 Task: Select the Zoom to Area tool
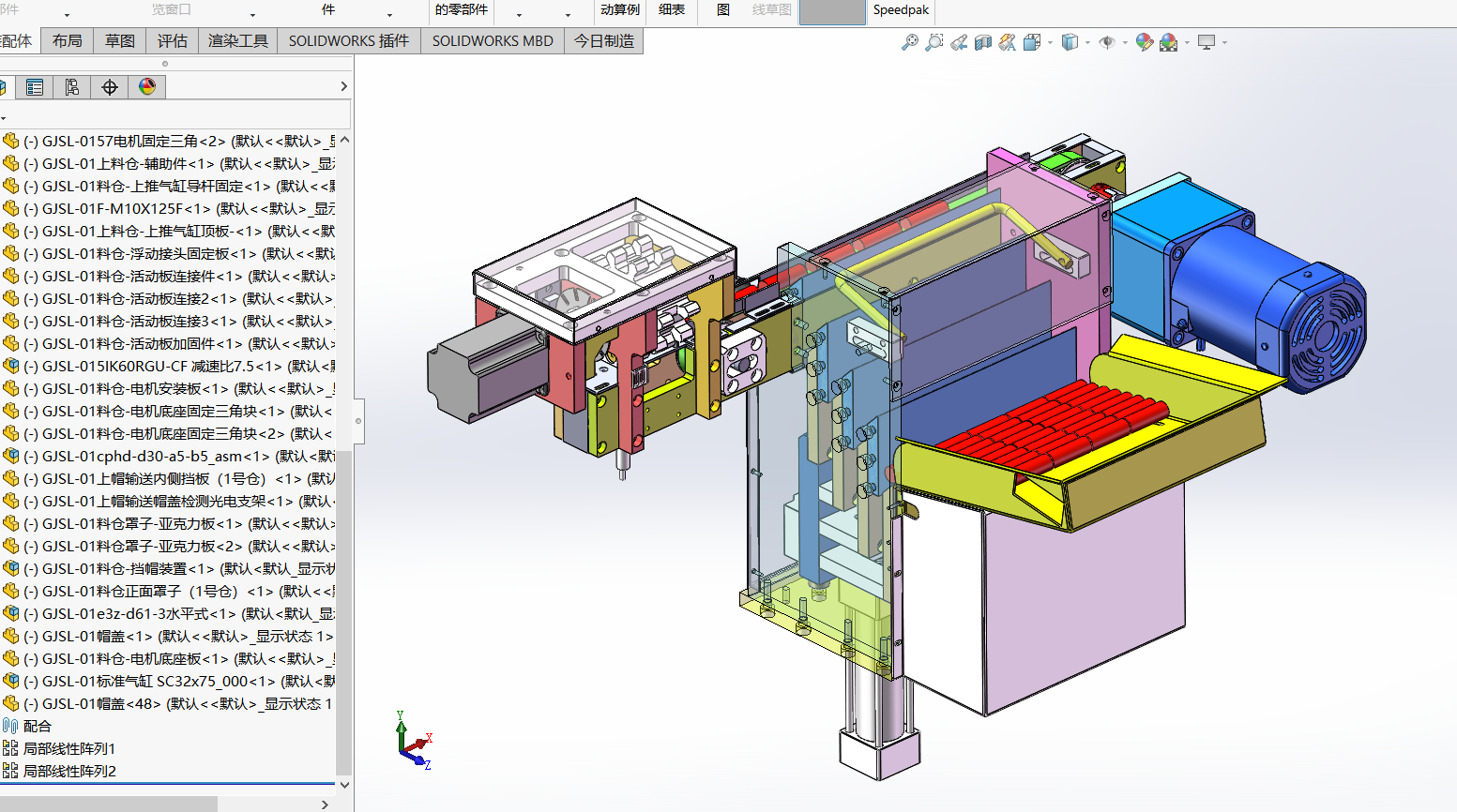pos(934,42)
